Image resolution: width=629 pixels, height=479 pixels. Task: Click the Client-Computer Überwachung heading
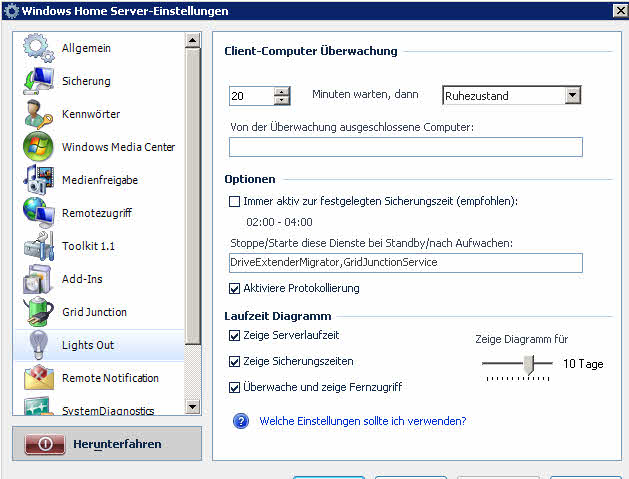(x=311, y=51)
